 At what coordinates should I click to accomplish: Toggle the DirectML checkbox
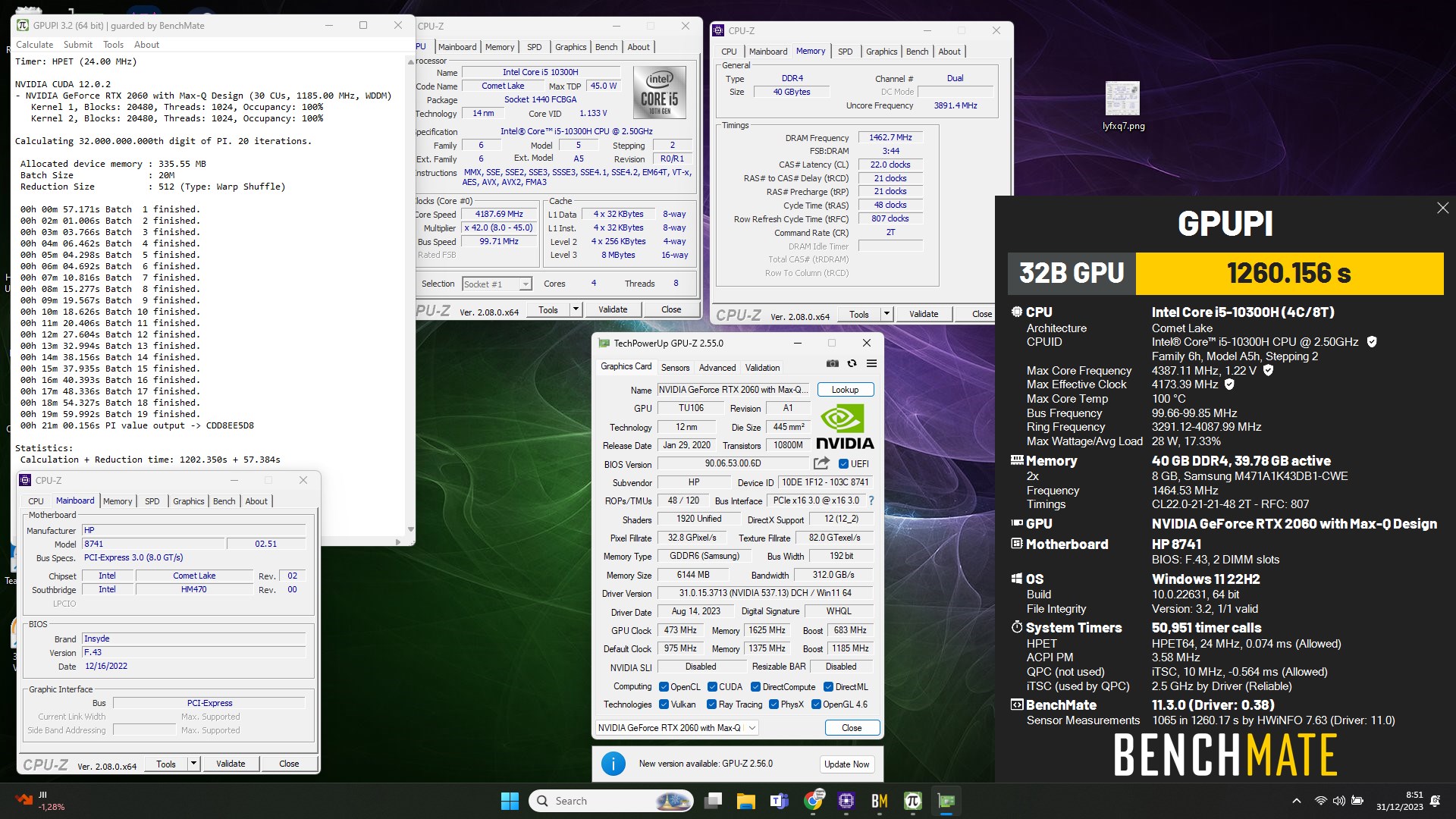tap(828, 687)
